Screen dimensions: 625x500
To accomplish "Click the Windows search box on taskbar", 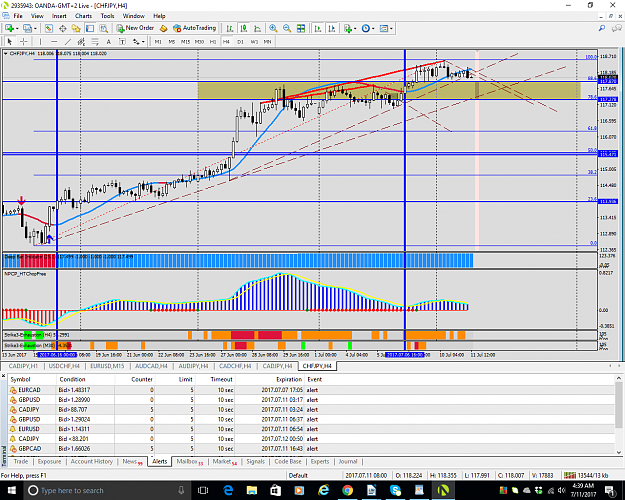I will (106, 490).
